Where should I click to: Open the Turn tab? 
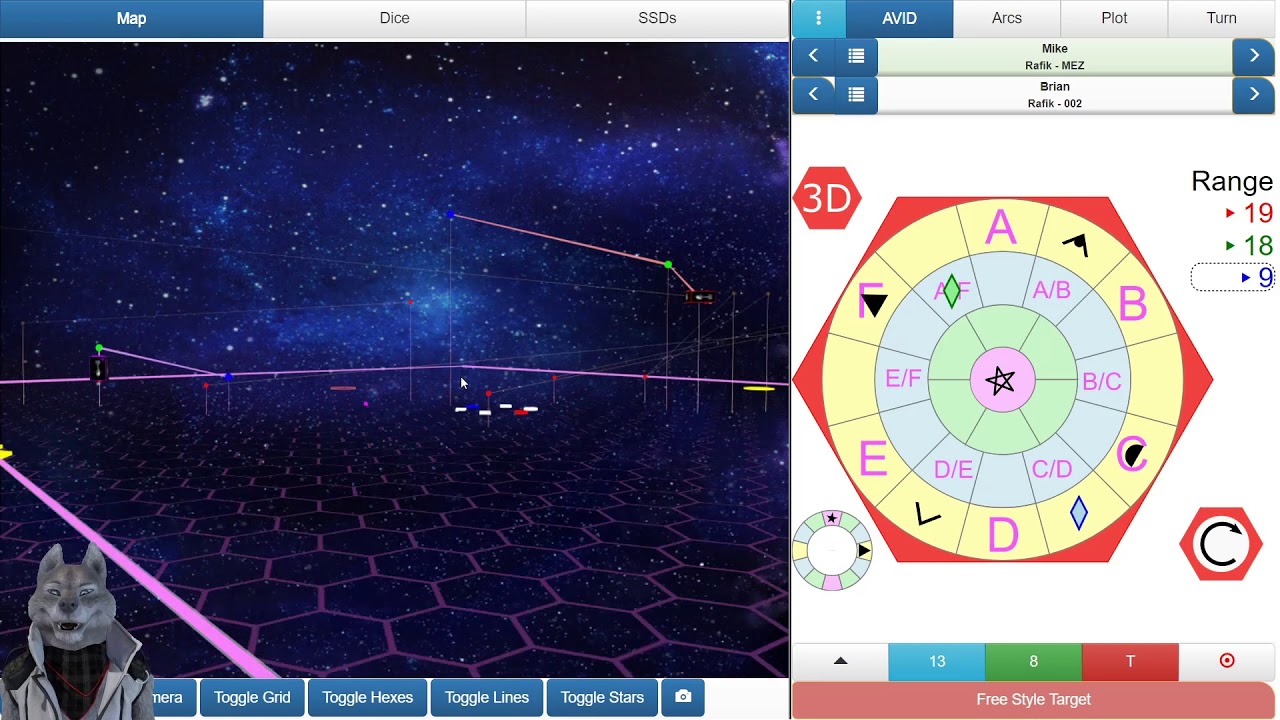coord(1221,18)
